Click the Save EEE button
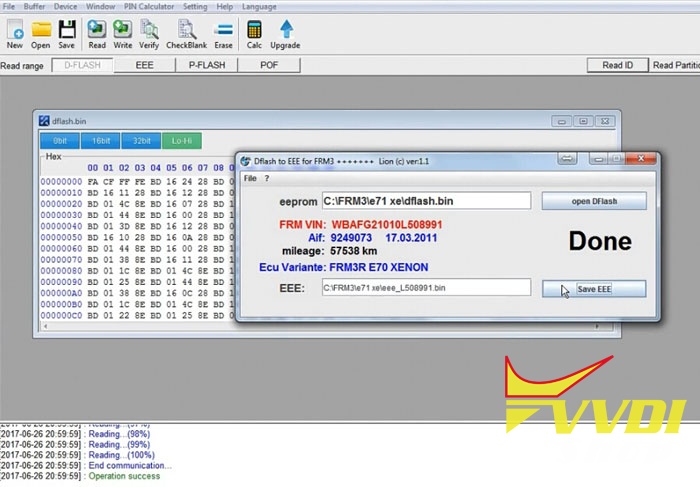700x487 pixels. pos(594,289)
